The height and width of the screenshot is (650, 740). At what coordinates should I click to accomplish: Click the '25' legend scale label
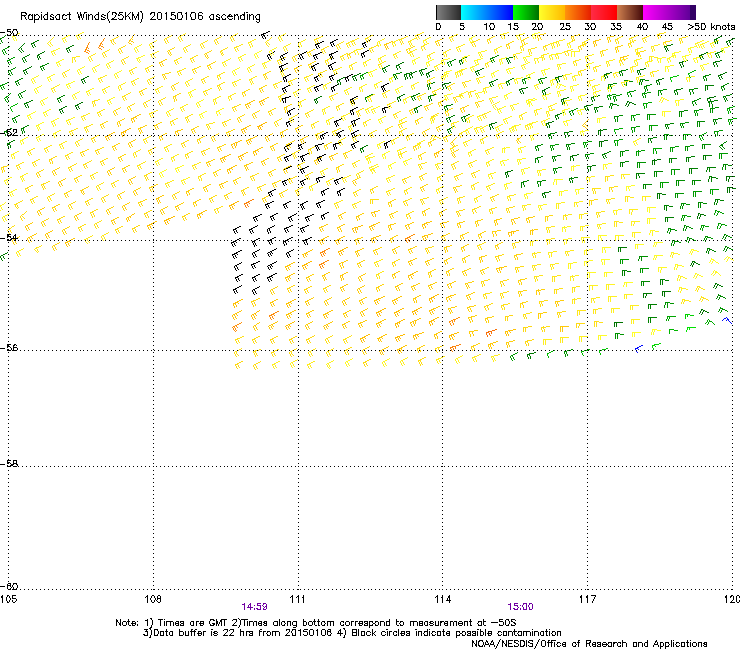565,27
